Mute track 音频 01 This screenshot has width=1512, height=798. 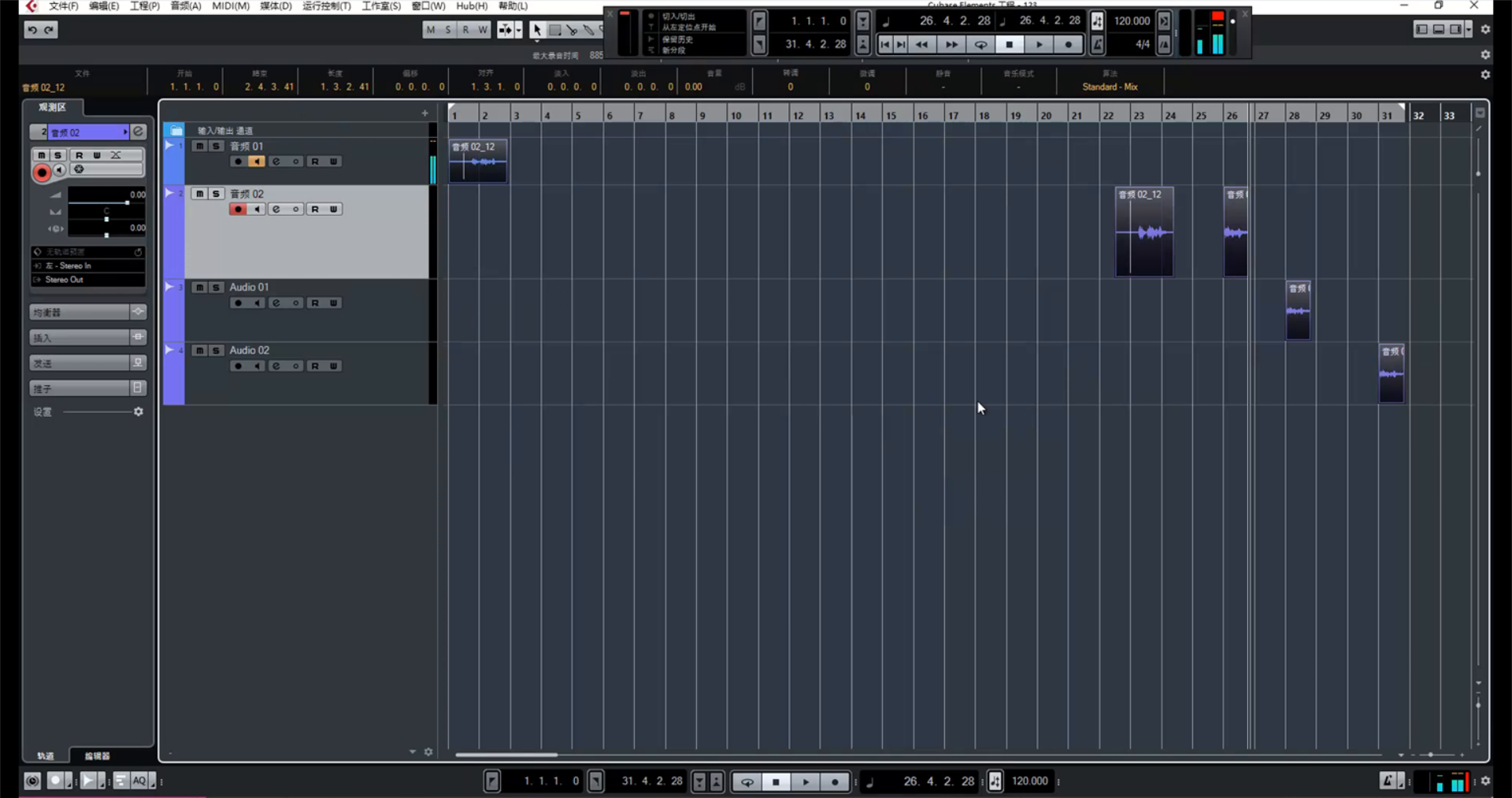tap(200, 147)
